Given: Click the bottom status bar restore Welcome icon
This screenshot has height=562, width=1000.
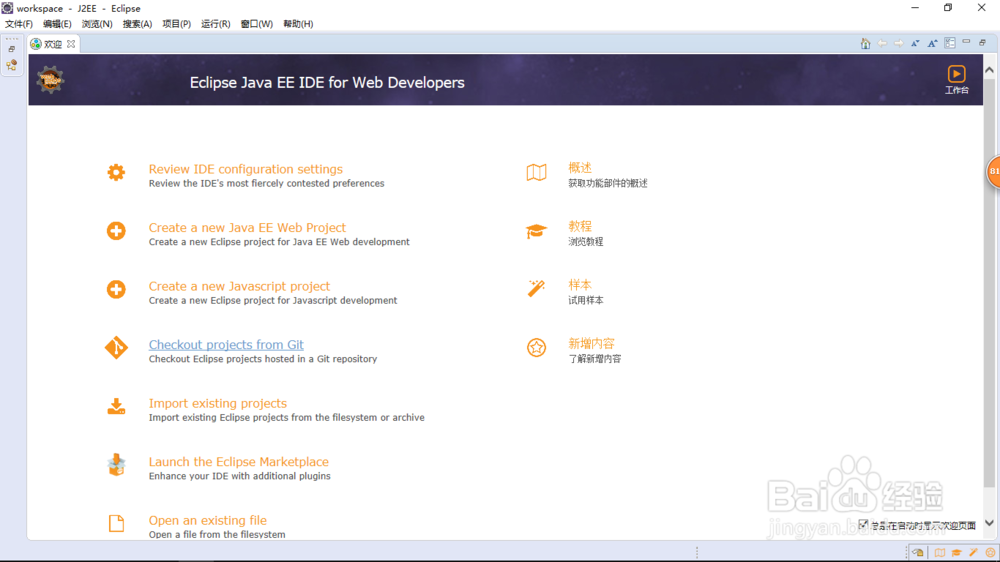Looking at the screenshot, I should pos(917,552).
